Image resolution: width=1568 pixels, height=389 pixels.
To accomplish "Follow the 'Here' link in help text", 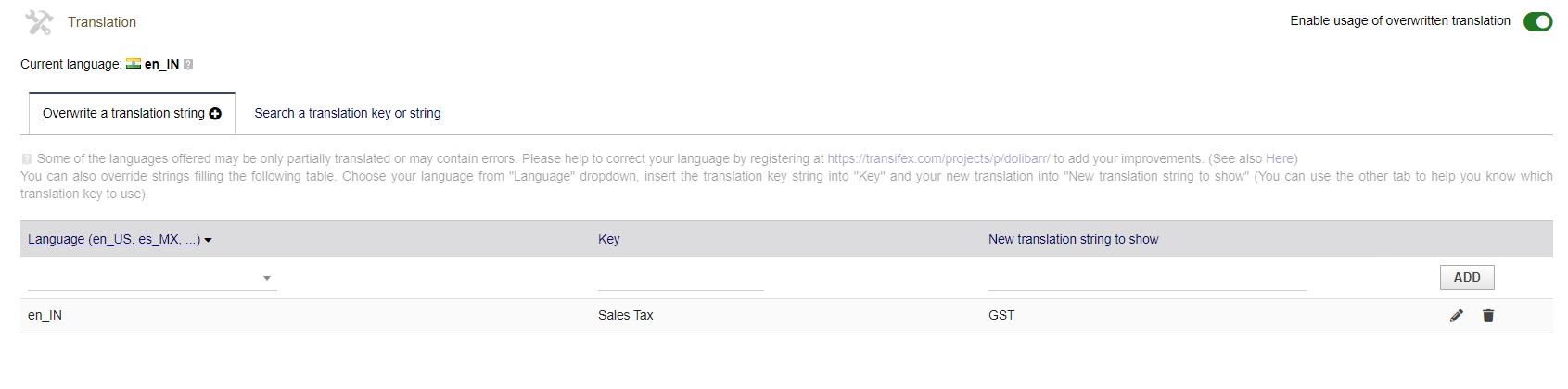I will click(x=1280, y=158).
